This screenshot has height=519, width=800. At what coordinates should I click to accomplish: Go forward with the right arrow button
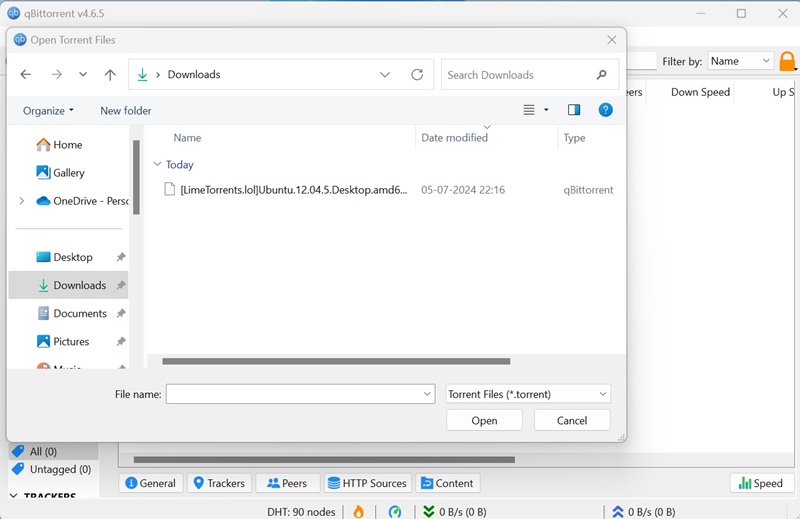coord(56,75)
